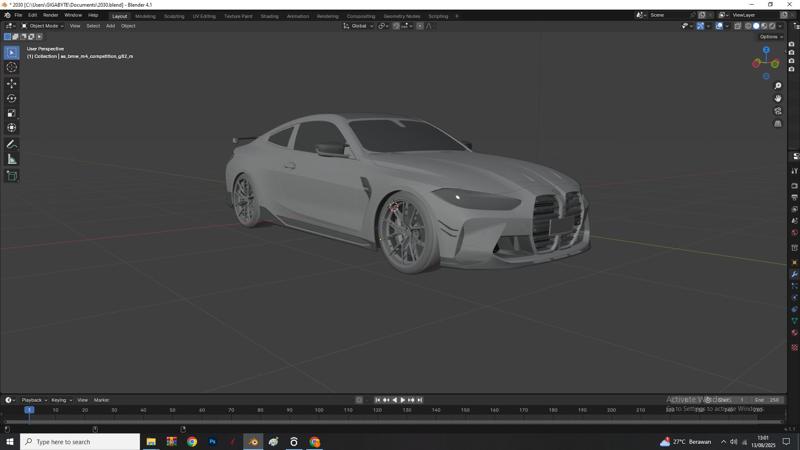The height and width of the screenshot is (450, 800).
Task: Jump to the timeline end frame button
Action: point(419,400)
